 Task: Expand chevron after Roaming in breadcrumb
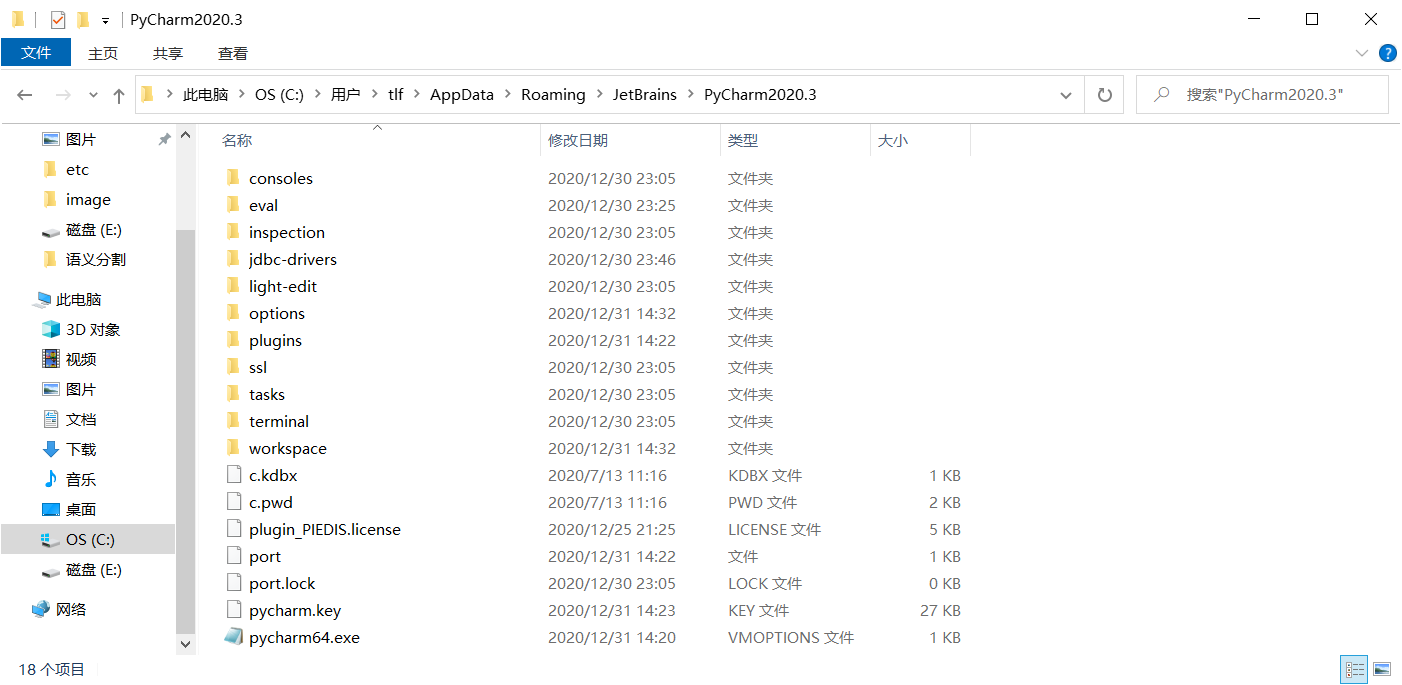pyautogui.click(x=599, y=95)
